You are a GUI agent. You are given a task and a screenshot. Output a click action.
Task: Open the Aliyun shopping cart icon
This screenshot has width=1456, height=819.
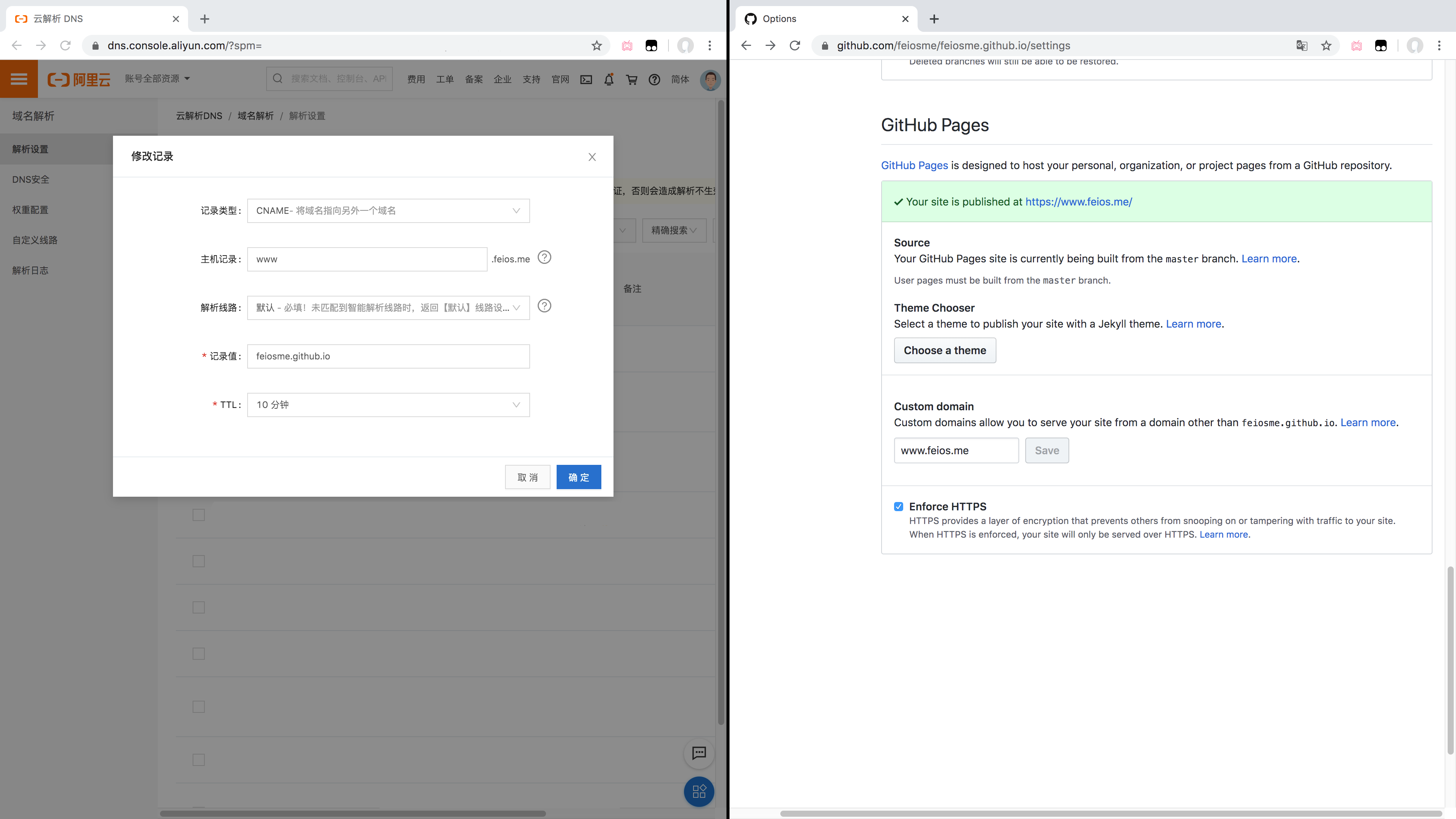point(631,79)
